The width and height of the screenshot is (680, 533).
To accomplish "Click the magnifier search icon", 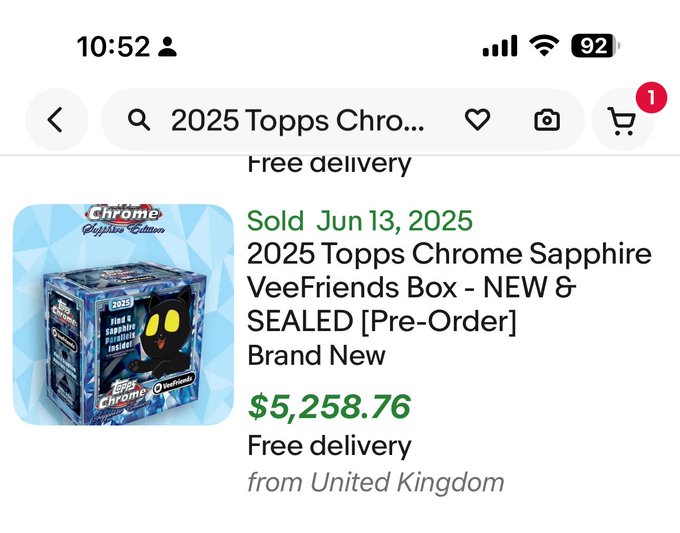I will (140, 120).
